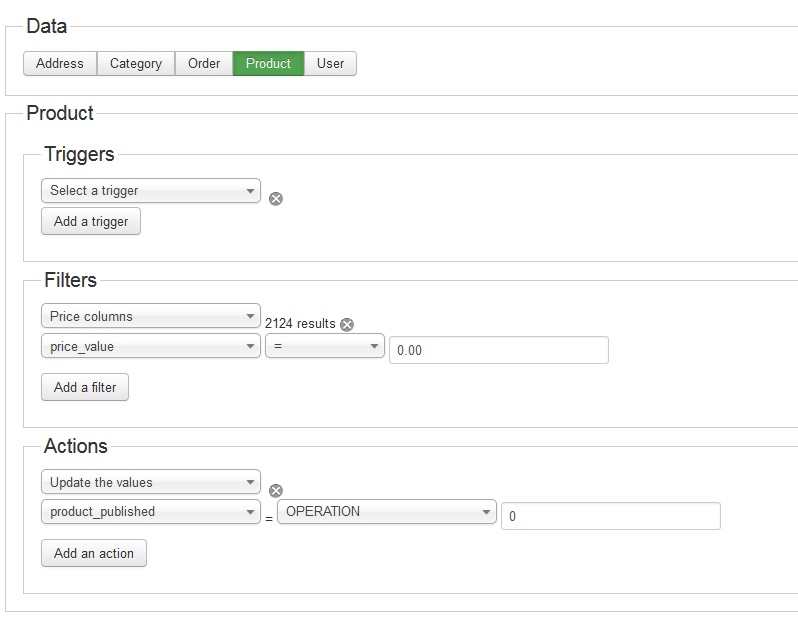798x624 pixels.
Task: Click the action value input field
Action: point(610,517)
